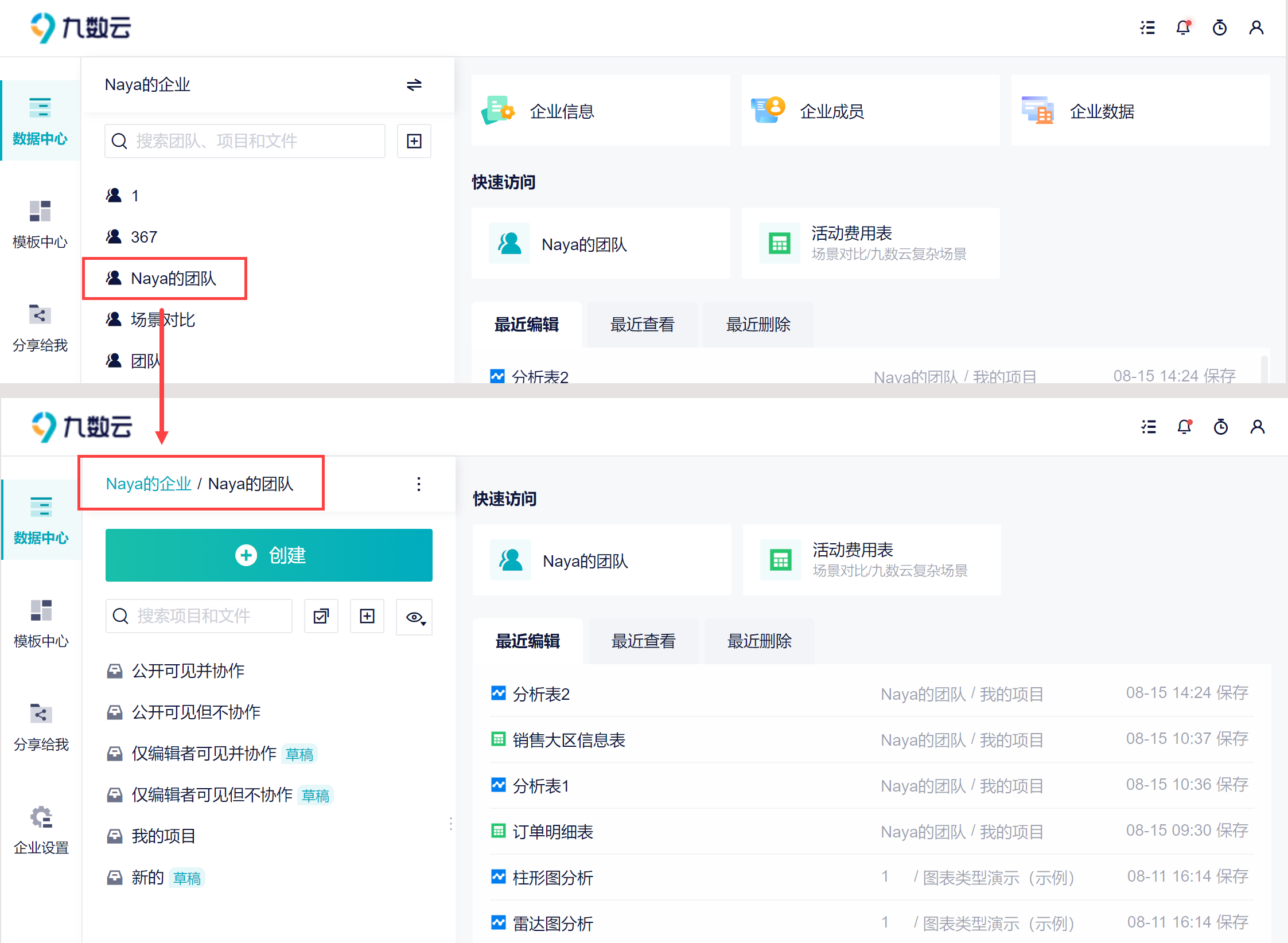The width and height of the screenshot is (1288, 943).
Task: Click the plus-square new project icon beside project search
Action: (367, 616)
